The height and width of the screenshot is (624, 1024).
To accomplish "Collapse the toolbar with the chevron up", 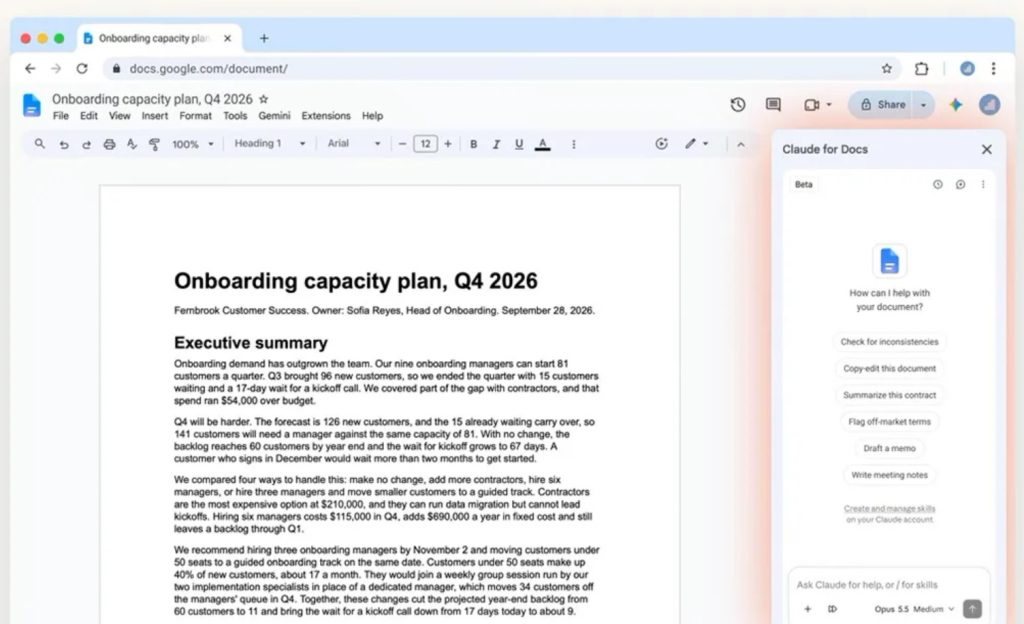I will (741, 144).
